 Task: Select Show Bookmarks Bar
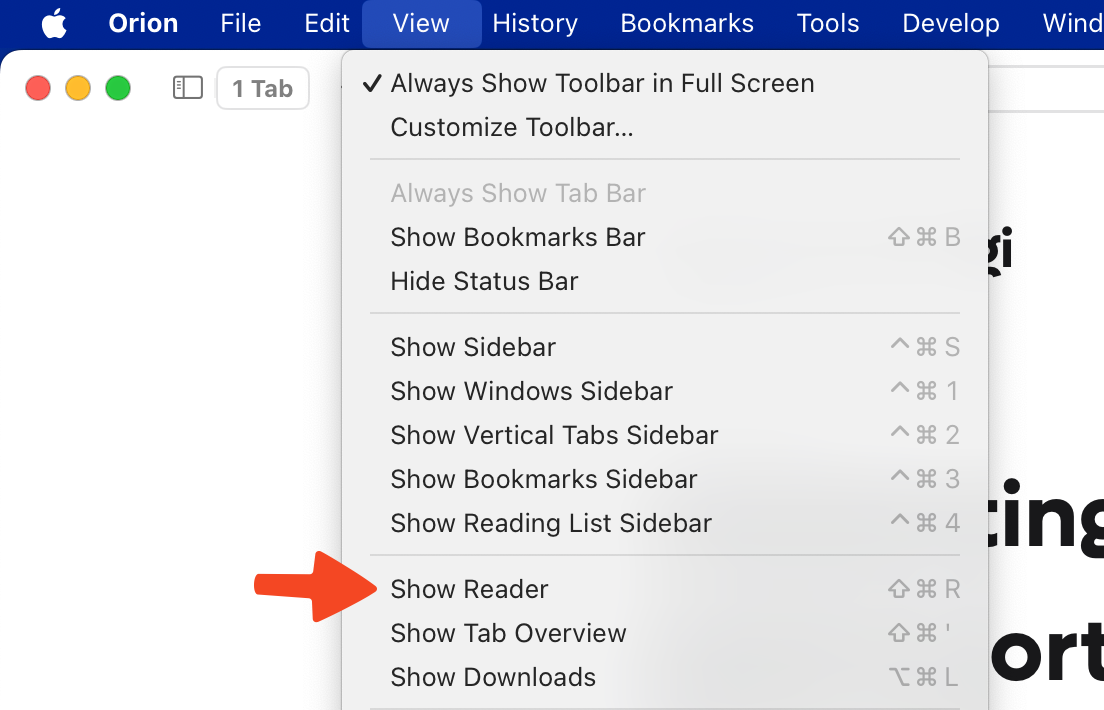pos(665,237)
